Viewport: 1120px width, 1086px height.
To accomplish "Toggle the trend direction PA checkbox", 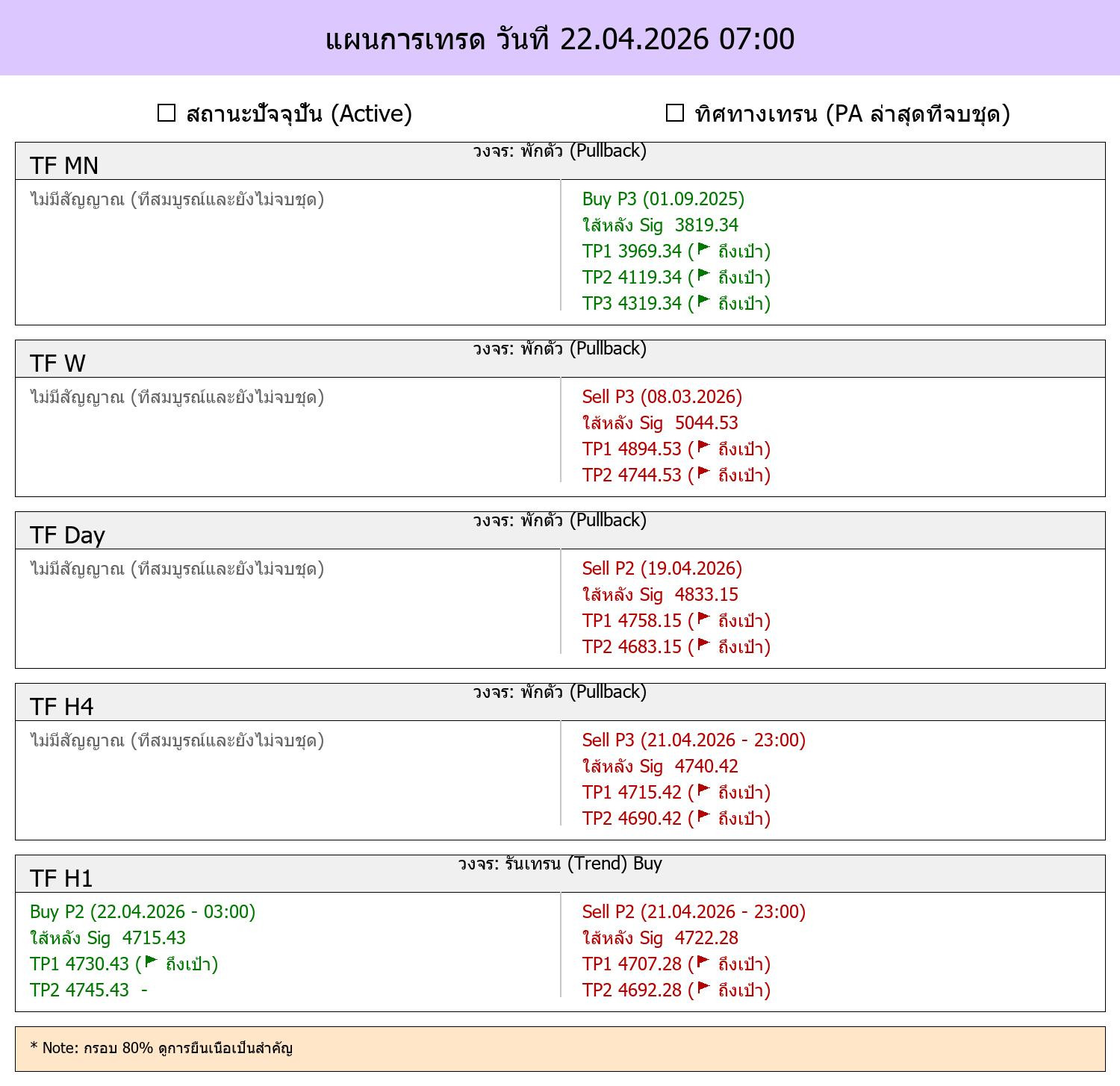I will [675, 113].
